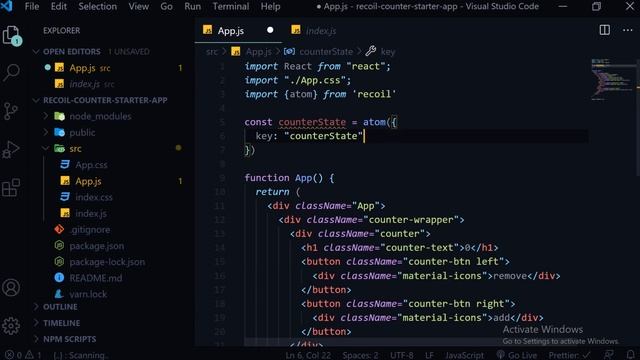
Task: Open the Edit menu
Action: [x=59, y=7]
